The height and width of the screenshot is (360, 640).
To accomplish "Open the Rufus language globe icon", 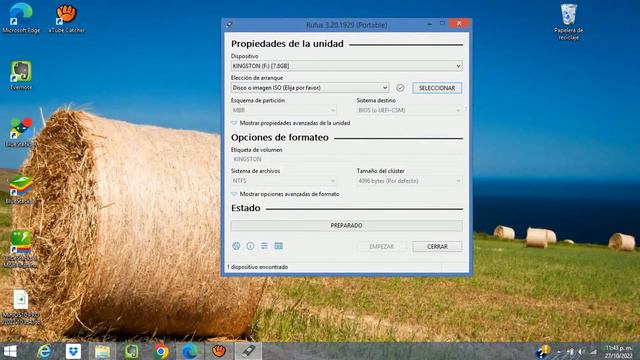I will 236,246.
